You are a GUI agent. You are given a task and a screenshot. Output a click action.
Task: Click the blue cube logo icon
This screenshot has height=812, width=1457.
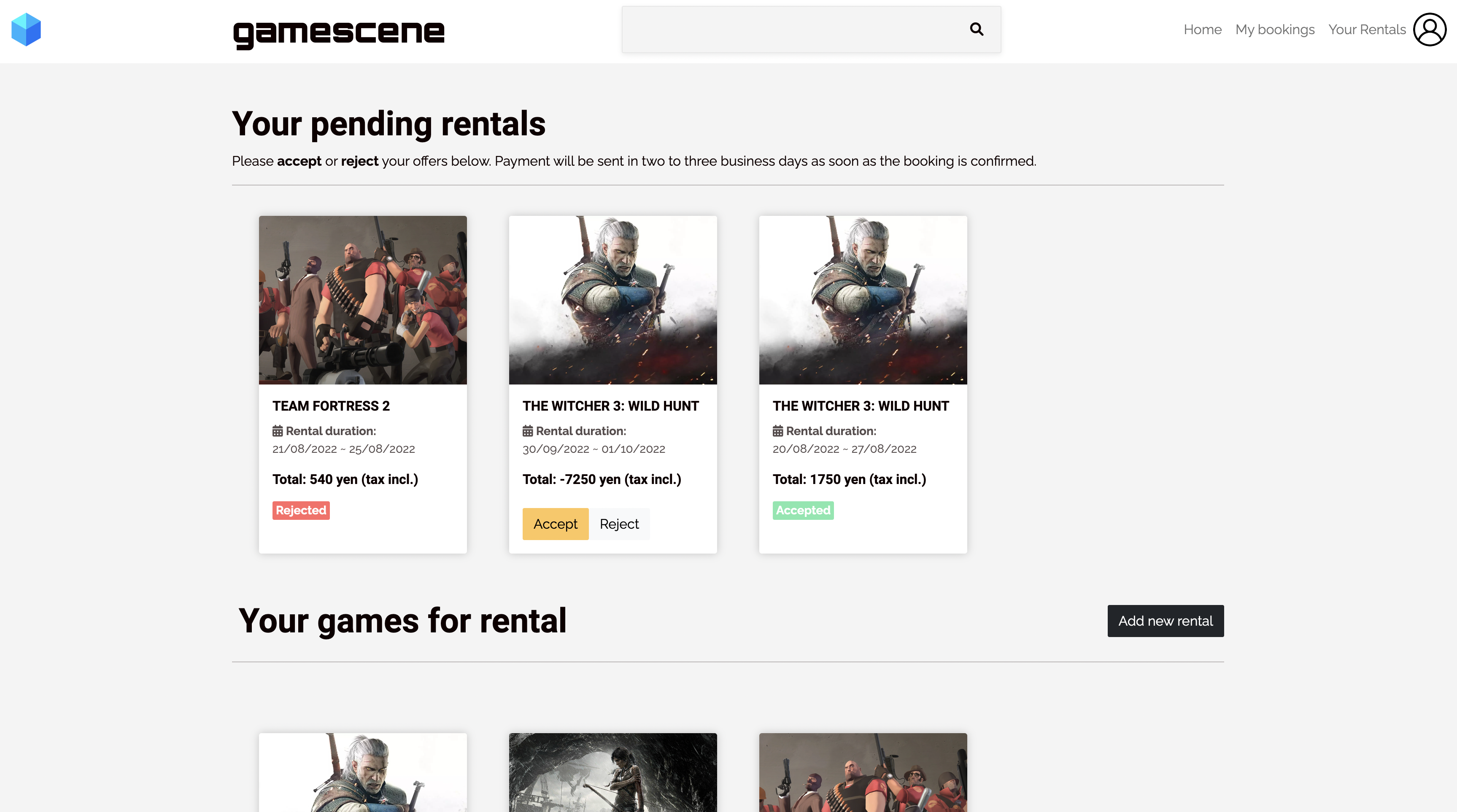[26, 30]
